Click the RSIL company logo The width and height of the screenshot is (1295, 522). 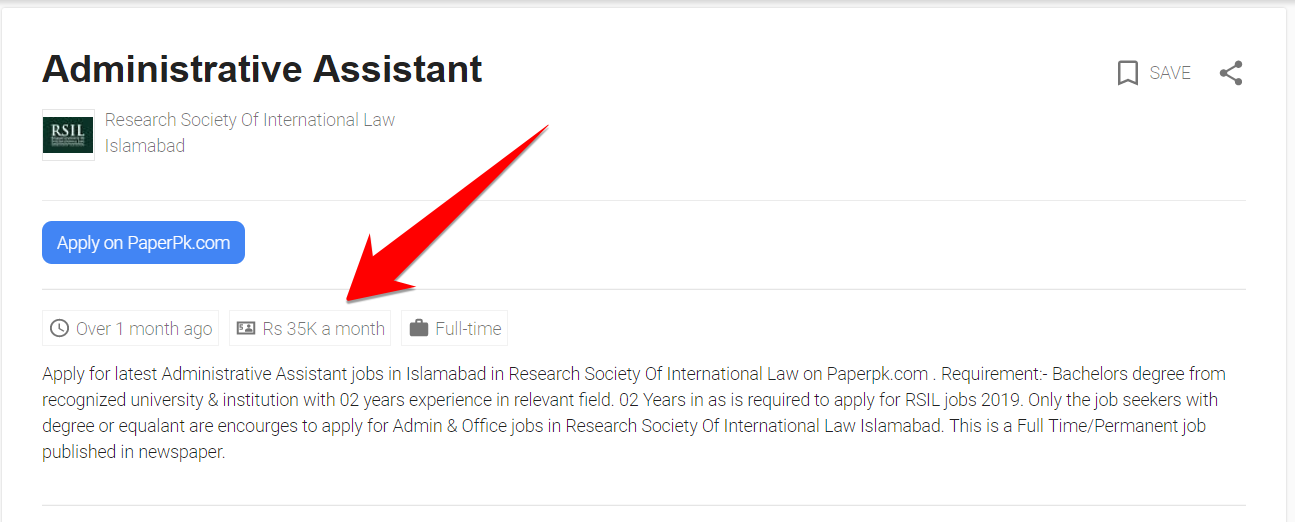(x=68, y=135)
